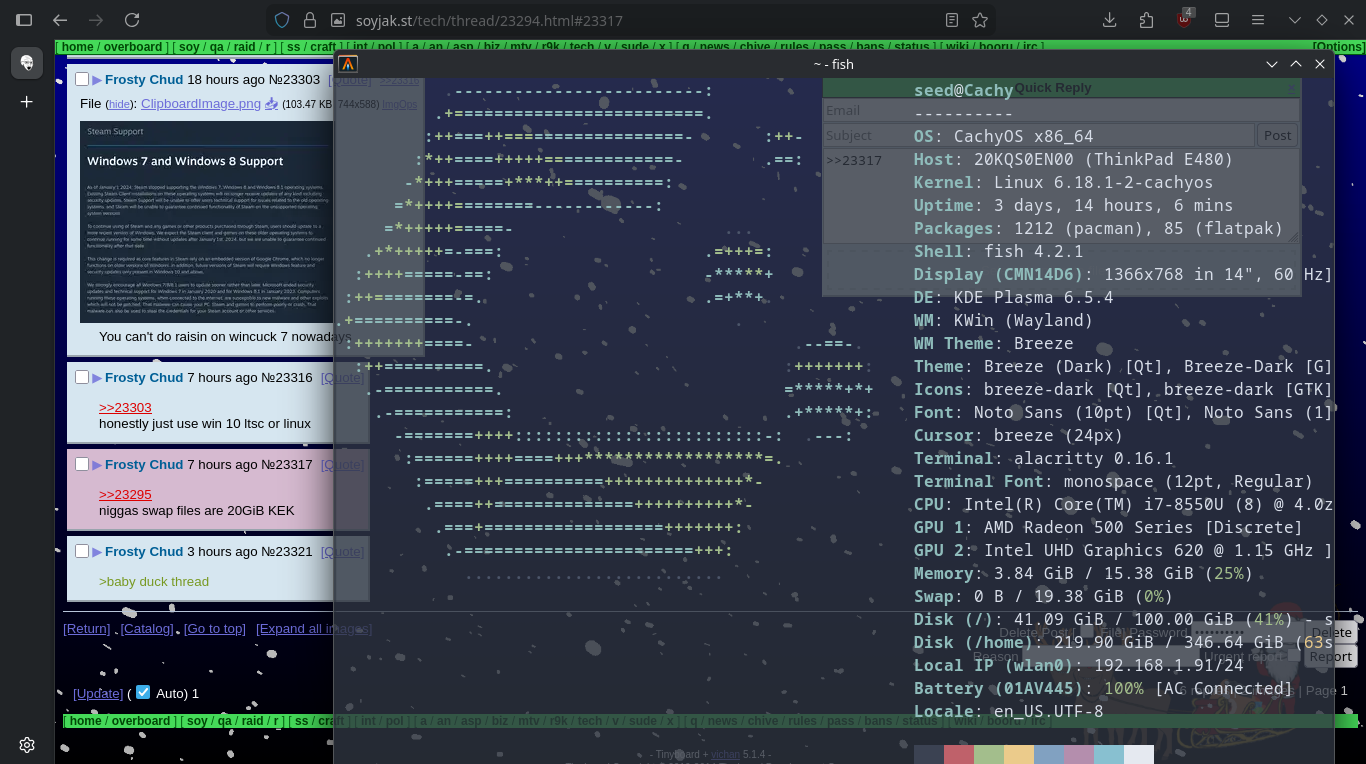This screenshot has height=764, width=1366.
Task: Open the browser hamburger menu
Action: tap(1258, 20)
